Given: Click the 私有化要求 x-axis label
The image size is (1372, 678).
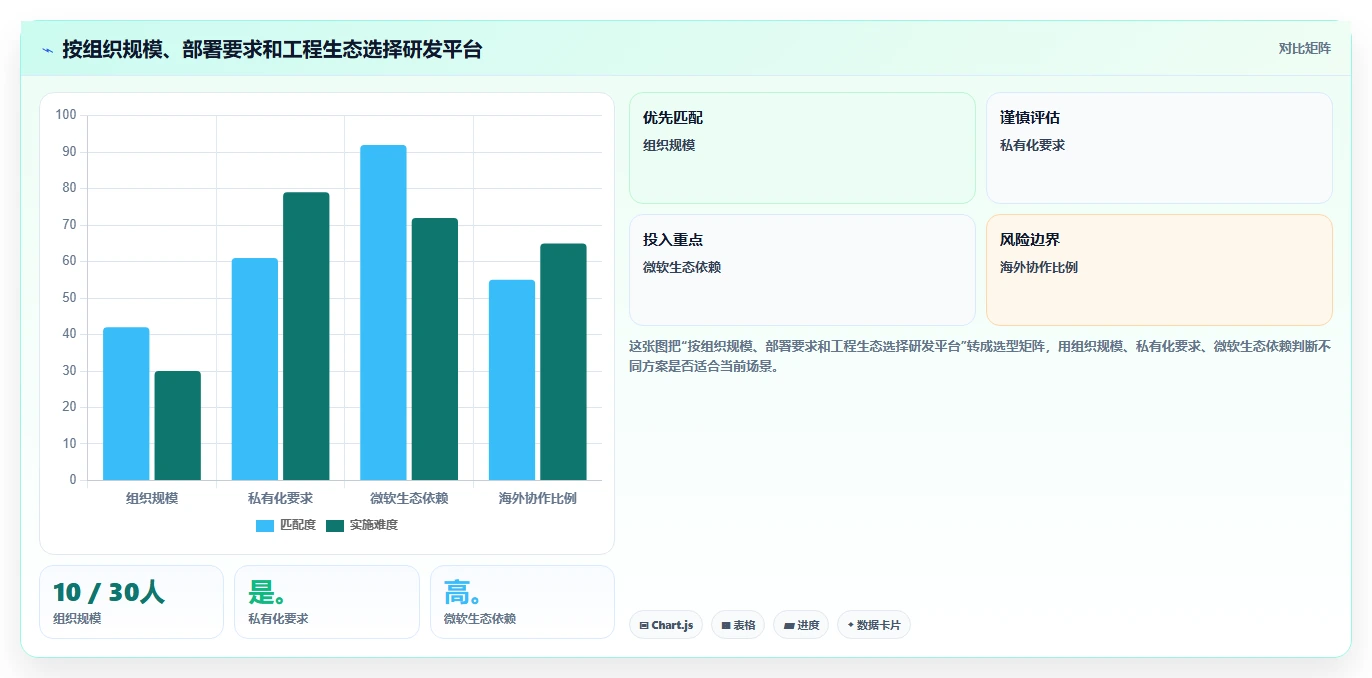Looking at the screenshot, I should point(281,498).
